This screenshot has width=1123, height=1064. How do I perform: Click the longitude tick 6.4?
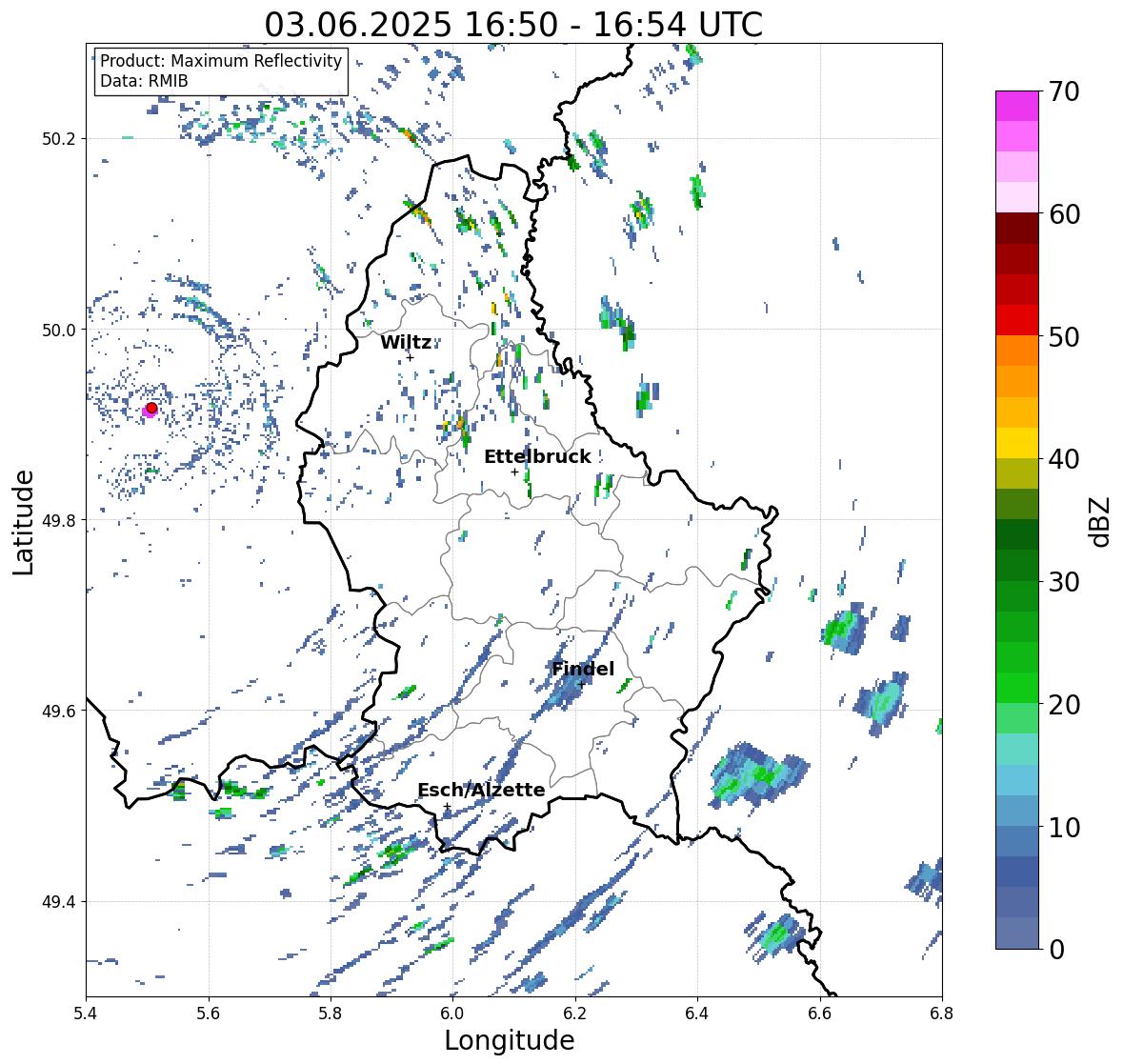pyautogui.click(x=697, y=1014)
